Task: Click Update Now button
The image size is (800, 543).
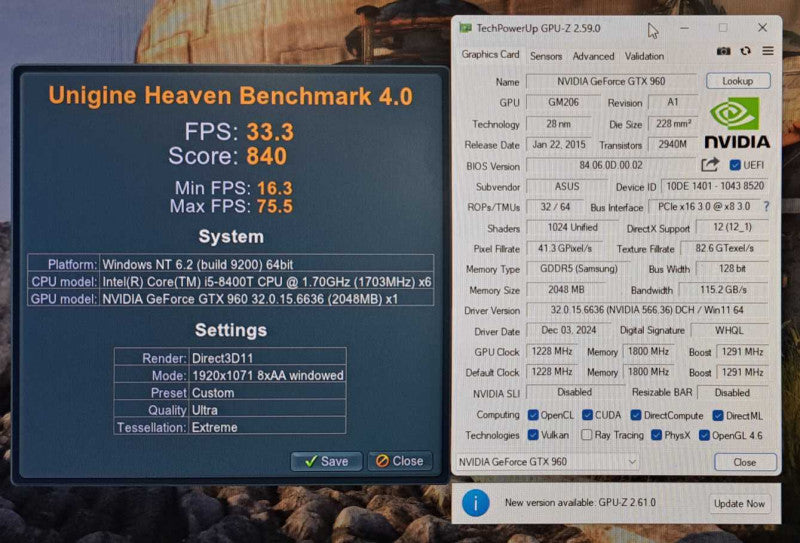Action: tap(739, 504)
